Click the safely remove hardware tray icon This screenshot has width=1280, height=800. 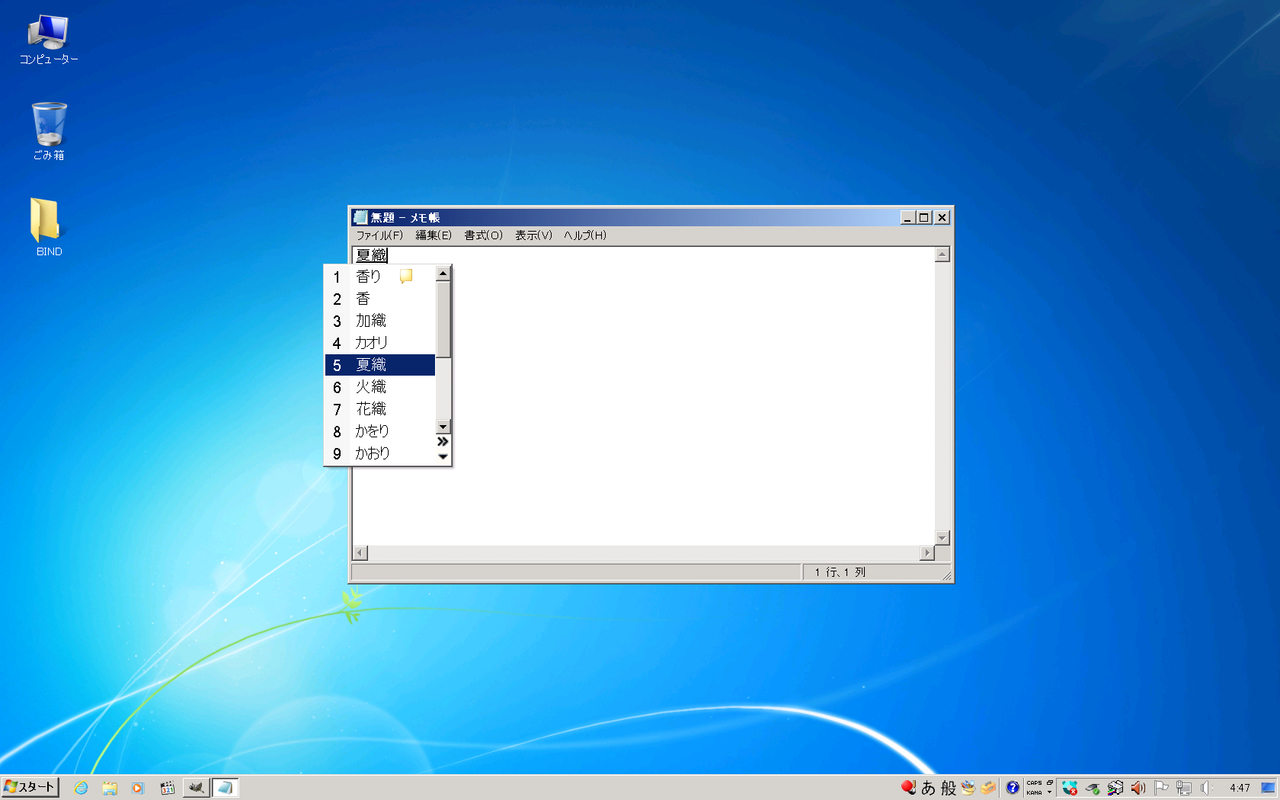pos(1093,788)
